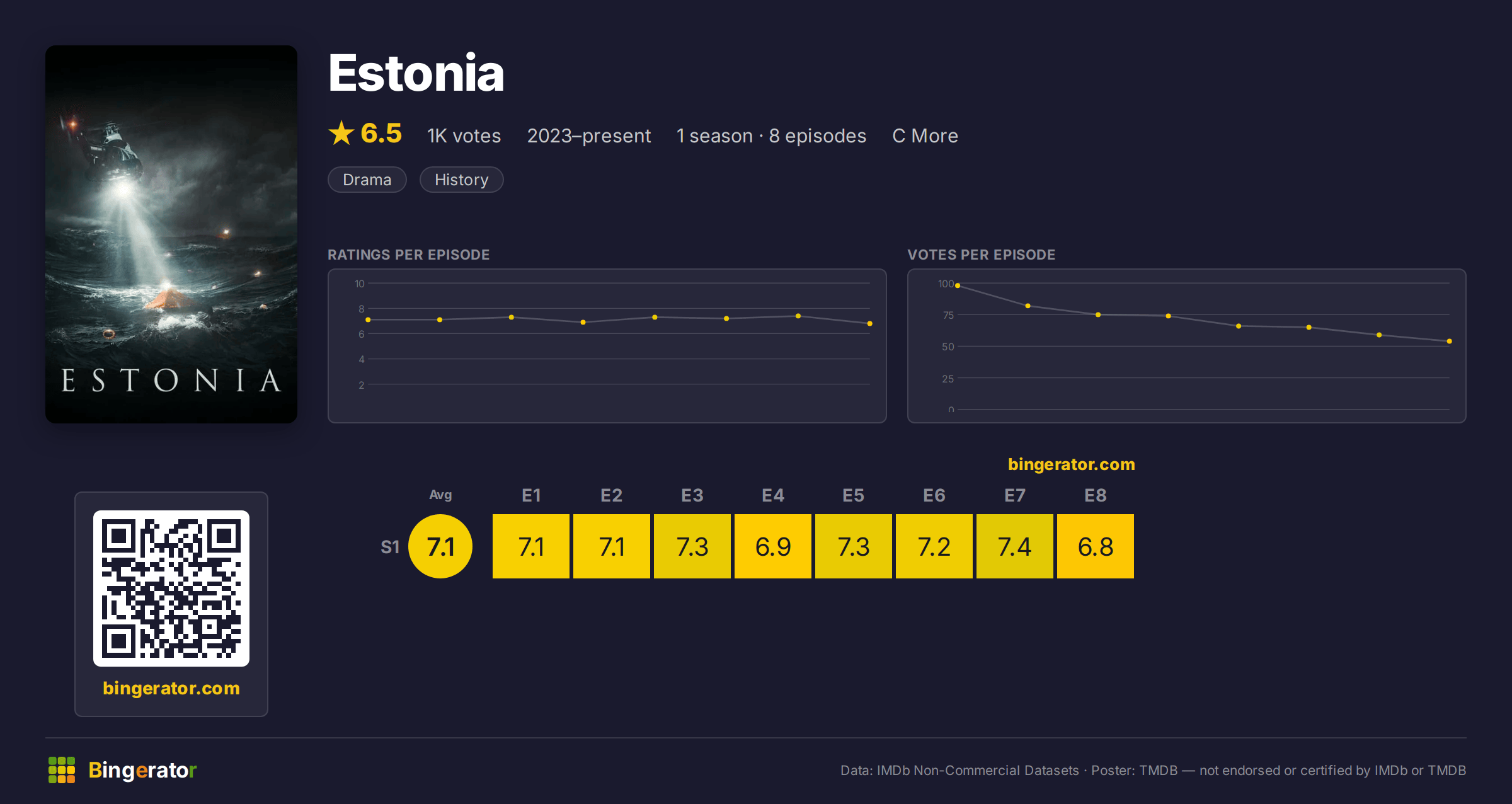Open the Estonia poster thumbnail
Image resolution: width=1512 pixels, height=804 pixels.
click(x=171, y=234)
